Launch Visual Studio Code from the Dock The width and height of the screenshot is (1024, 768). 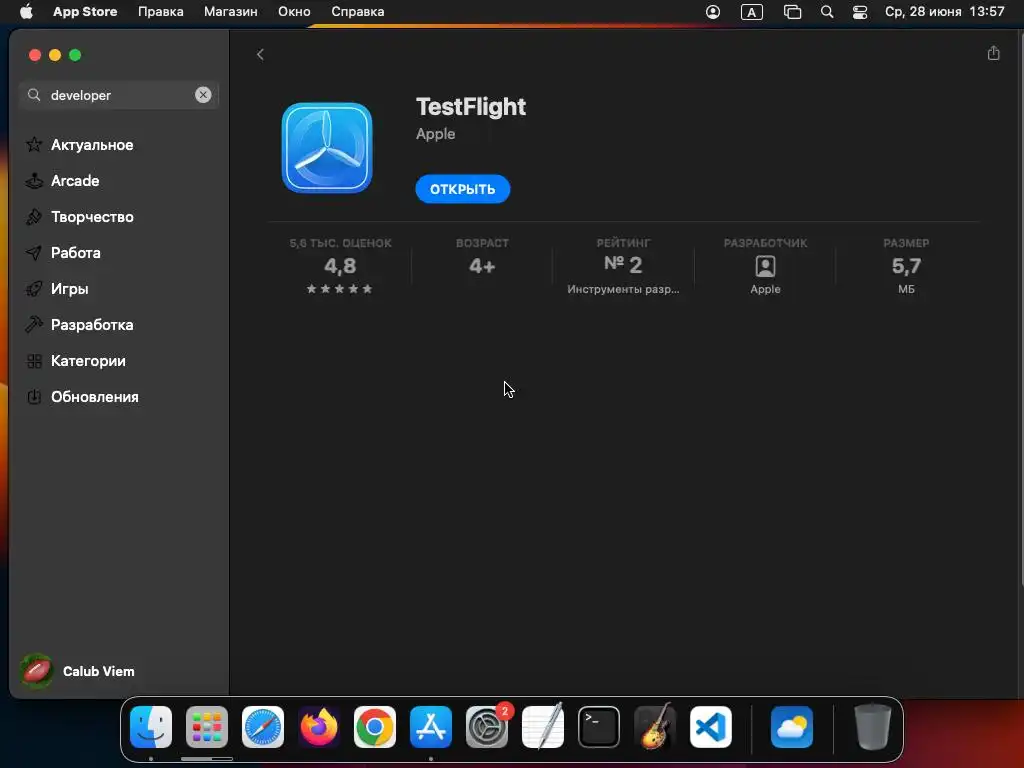click(x=711, y=727)
